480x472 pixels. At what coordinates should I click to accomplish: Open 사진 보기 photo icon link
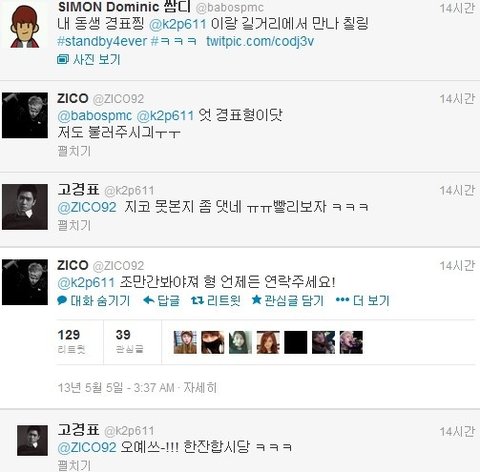tap(62, 60)
